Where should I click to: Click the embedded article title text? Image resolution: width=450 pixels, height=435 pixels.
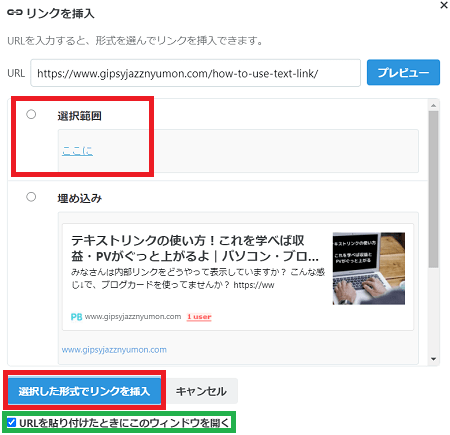(195, 248)
